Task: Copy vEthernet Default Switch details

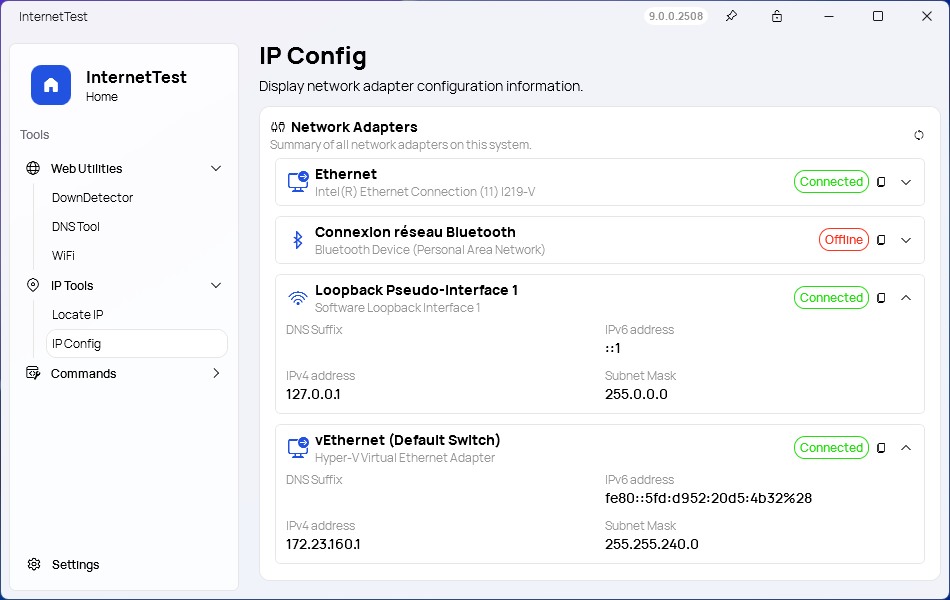Action: 882,447
